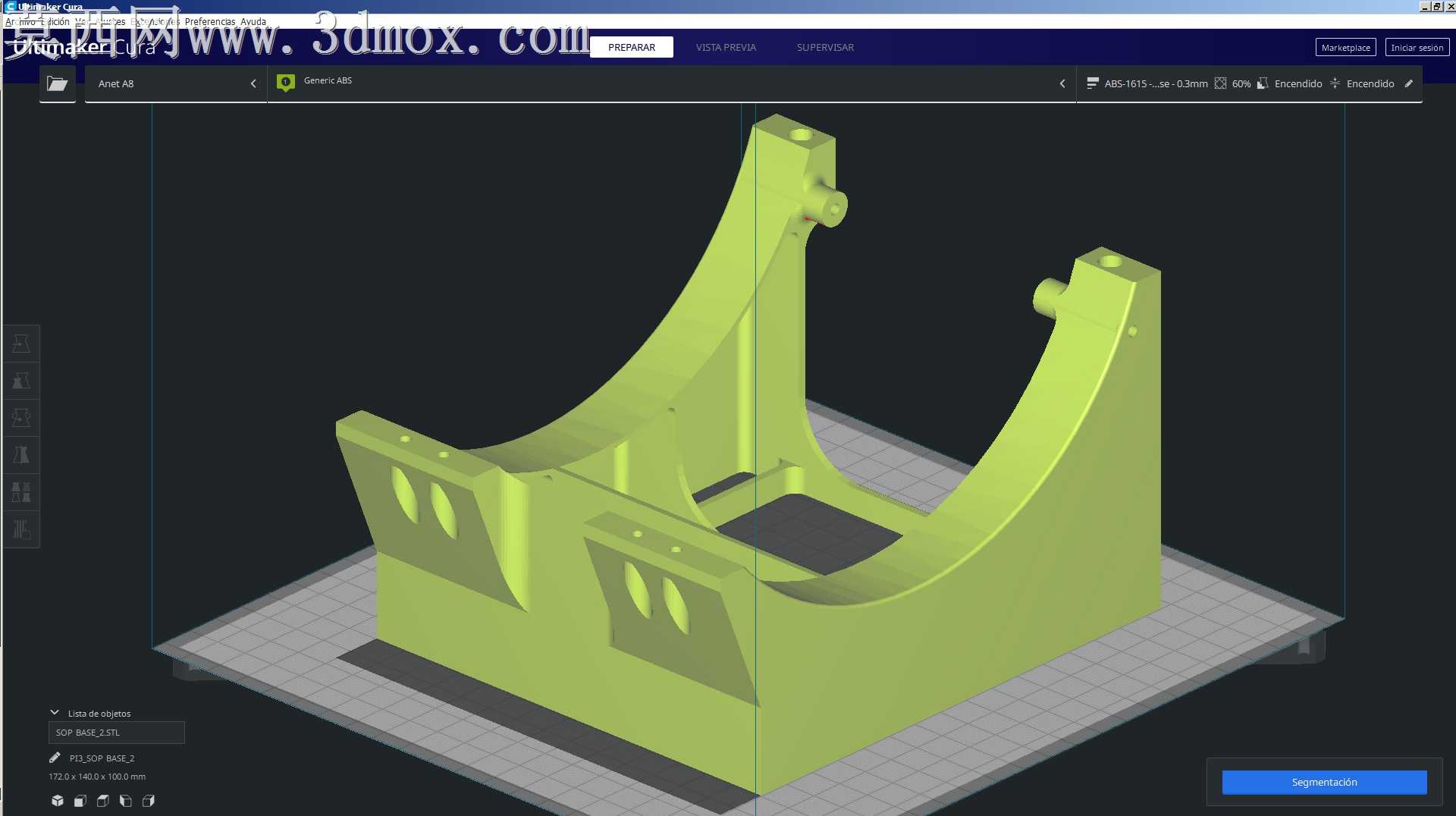Collapse the Lista de objetos panel
This screenshot has width=1456, height=816.
coord(55,713)
